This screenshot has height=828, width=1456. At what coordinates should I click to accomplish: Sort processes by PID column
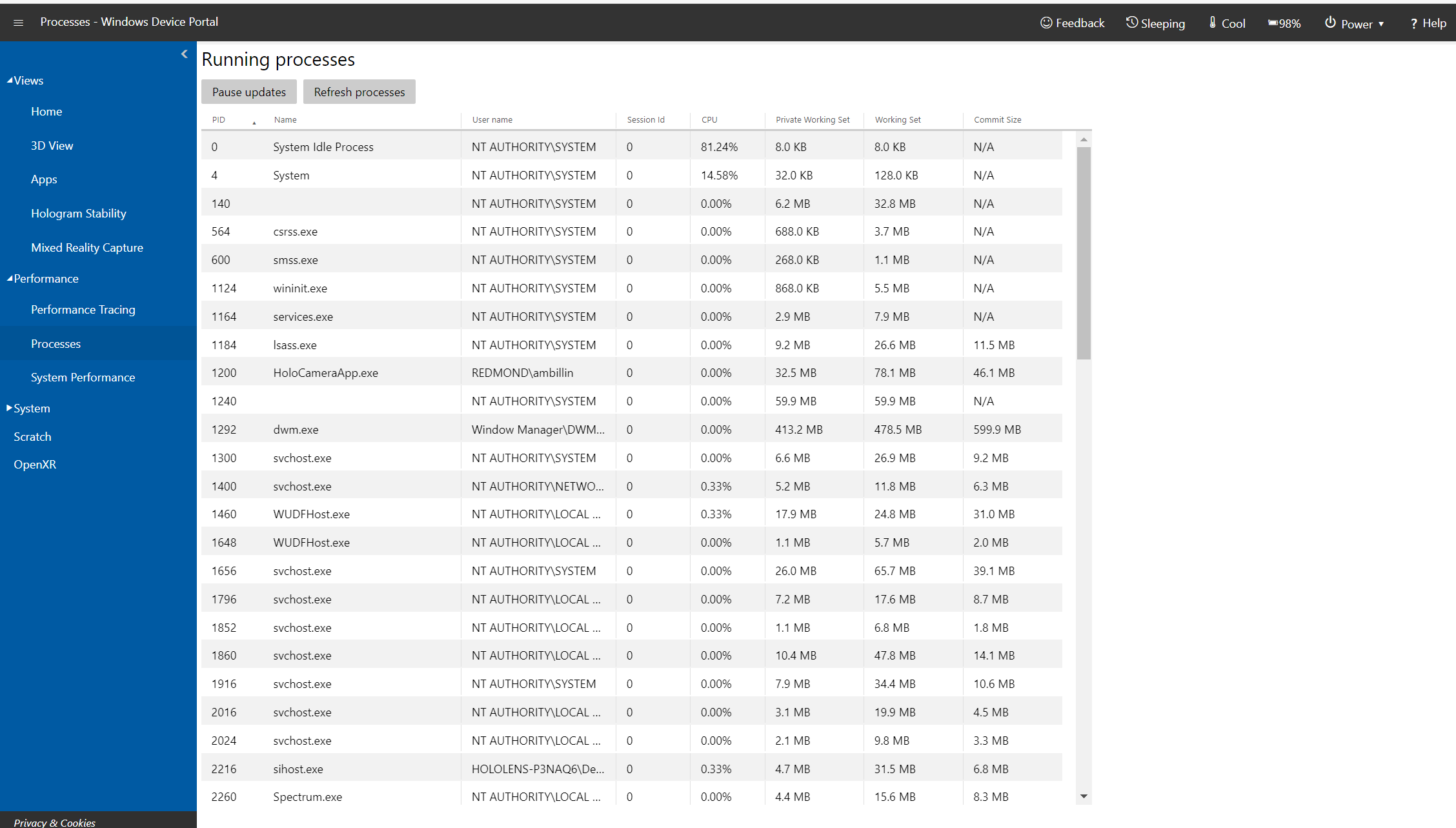tap(218, 119)
